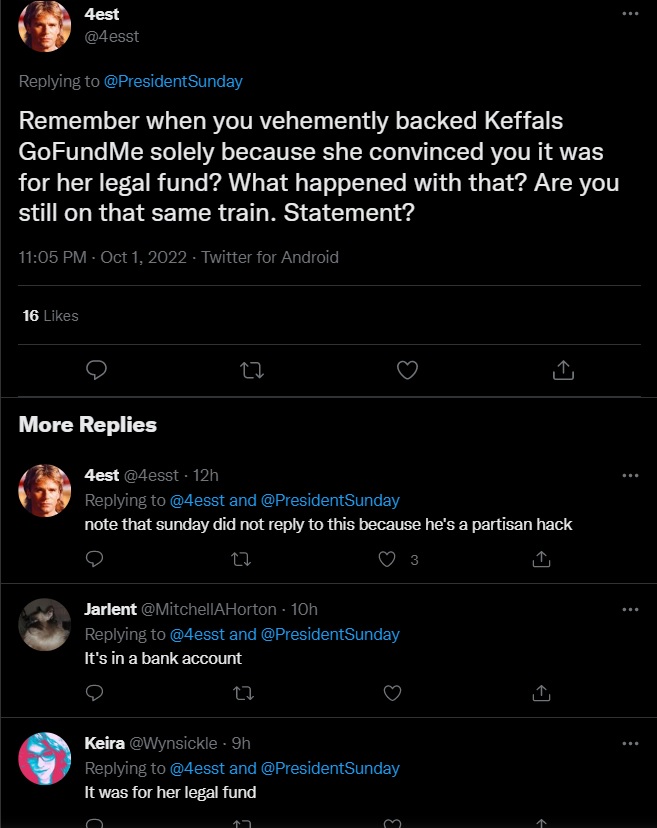This screenshot has height=828, width=657.
Task: Open more options on the main tweet
Action: [x=629, y=14]
